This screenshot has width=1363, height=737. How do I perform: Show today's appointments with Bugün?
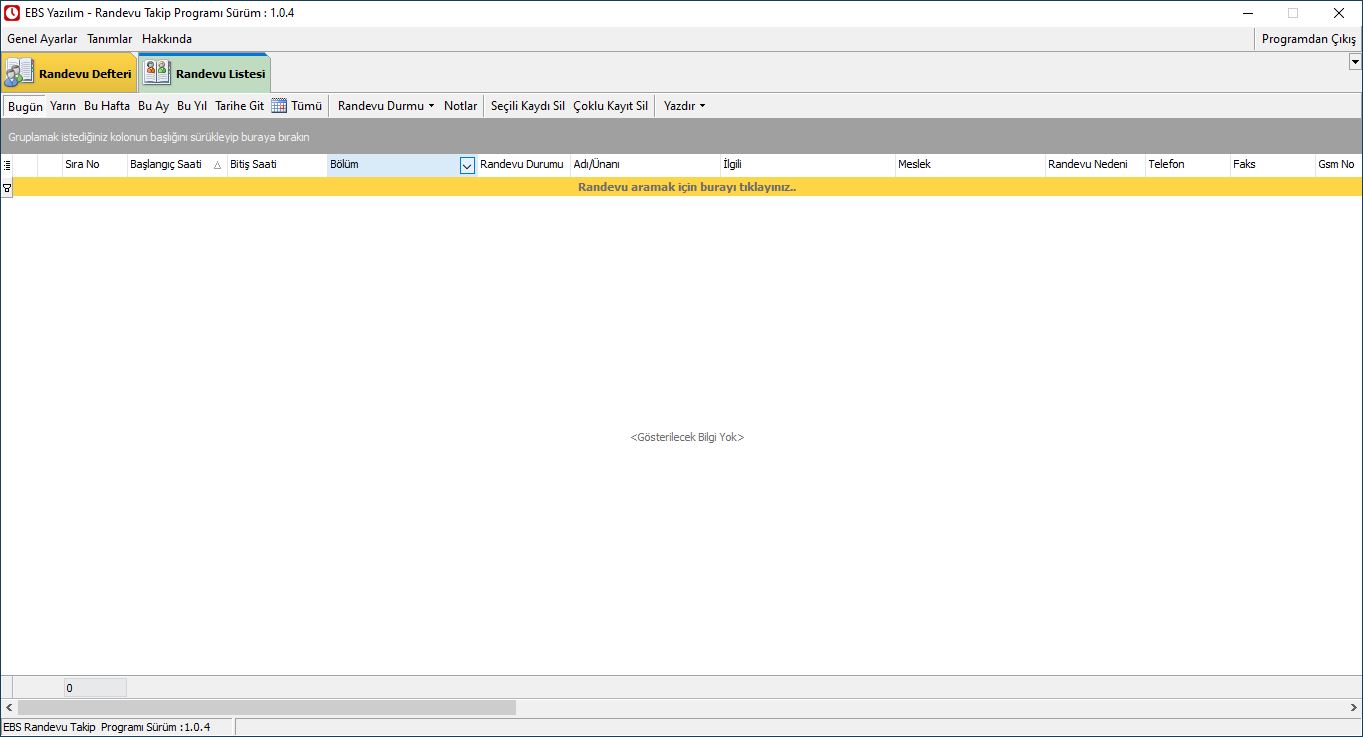pos(25,106)
